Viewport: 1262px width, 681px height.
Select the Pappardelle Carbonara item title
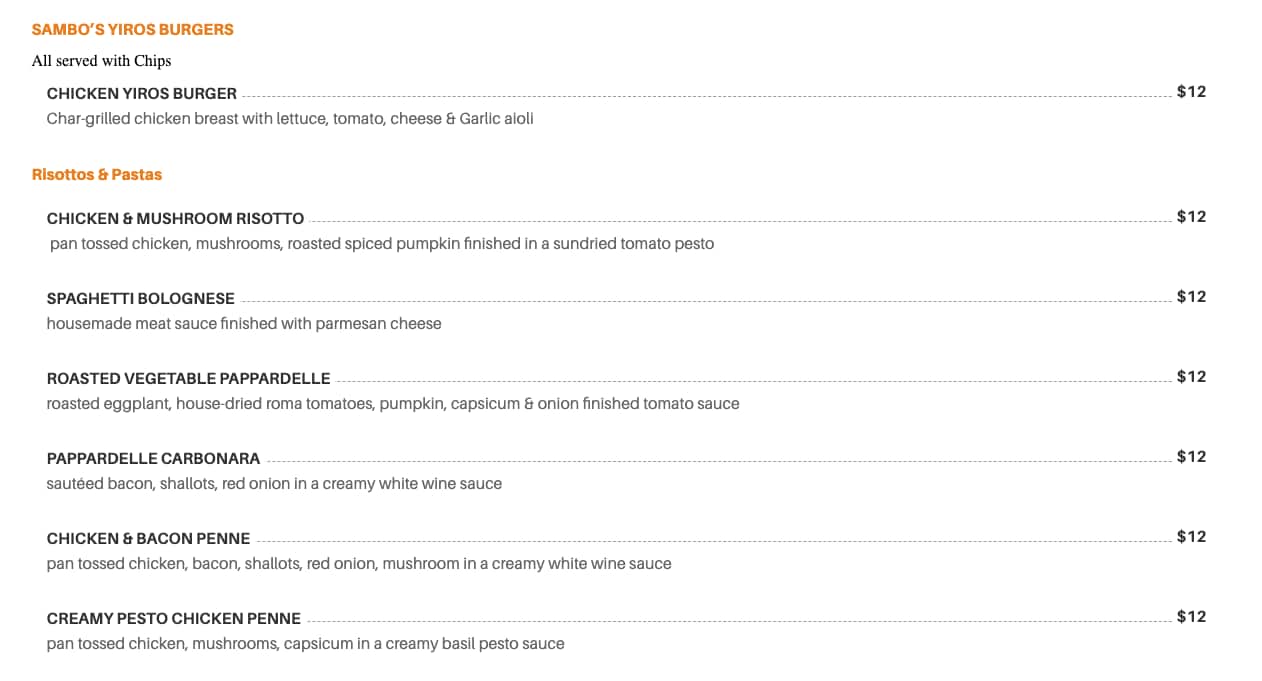[153, 459]
